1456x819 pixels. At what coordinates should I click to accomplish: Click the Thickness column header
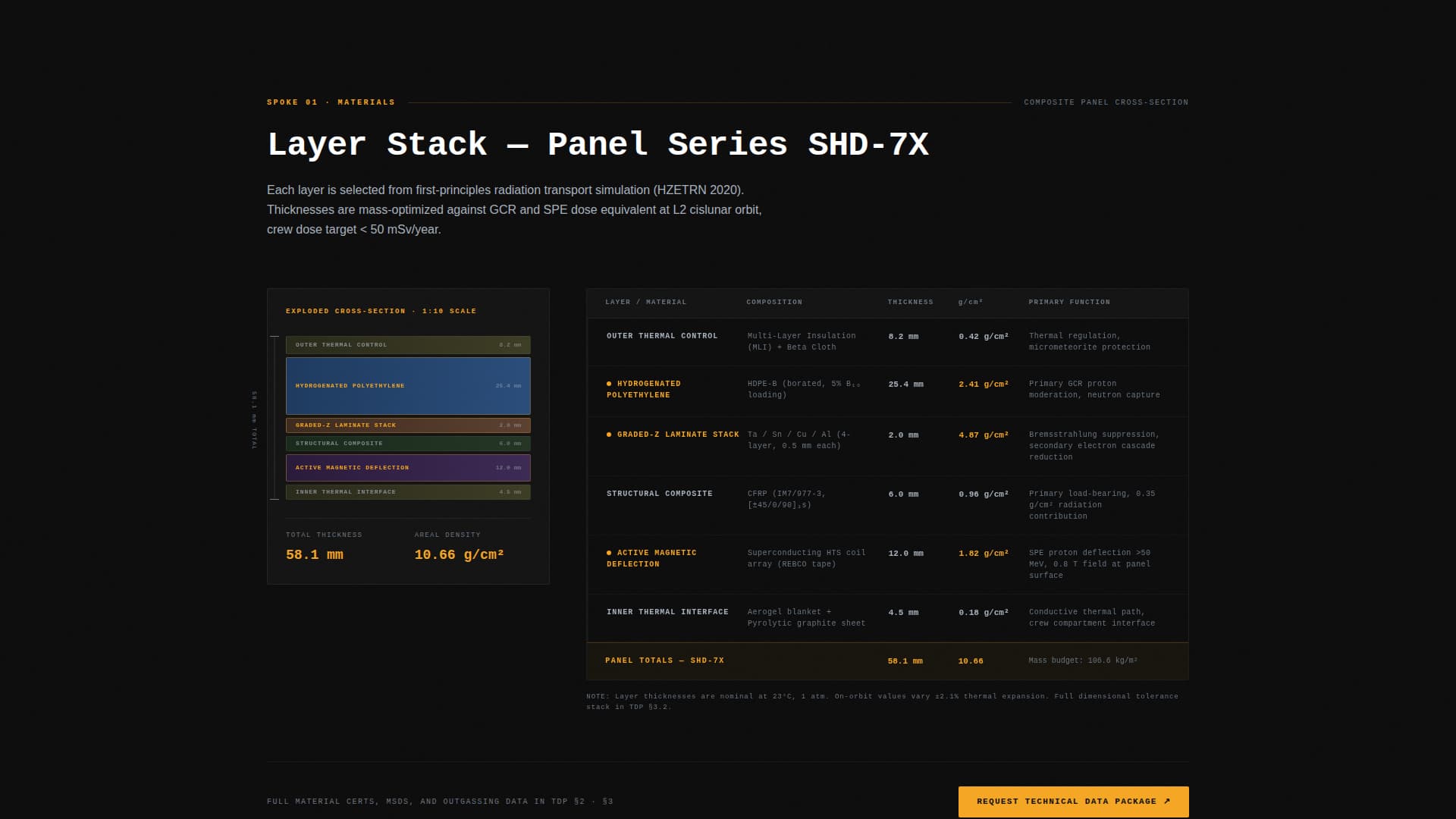[x=910, y=303]
